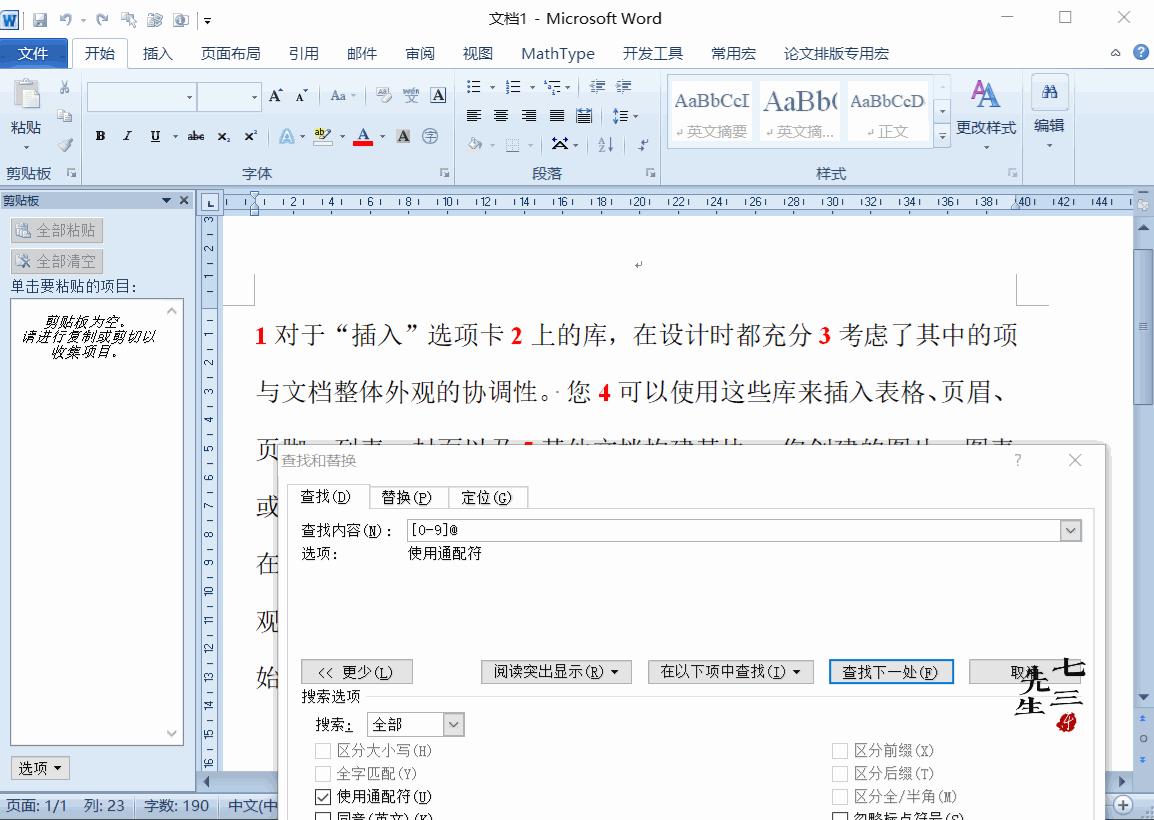1154x820 pixels.
Task: Open the 选项 dropdown in clipboard pane
Action: (39, 768)
